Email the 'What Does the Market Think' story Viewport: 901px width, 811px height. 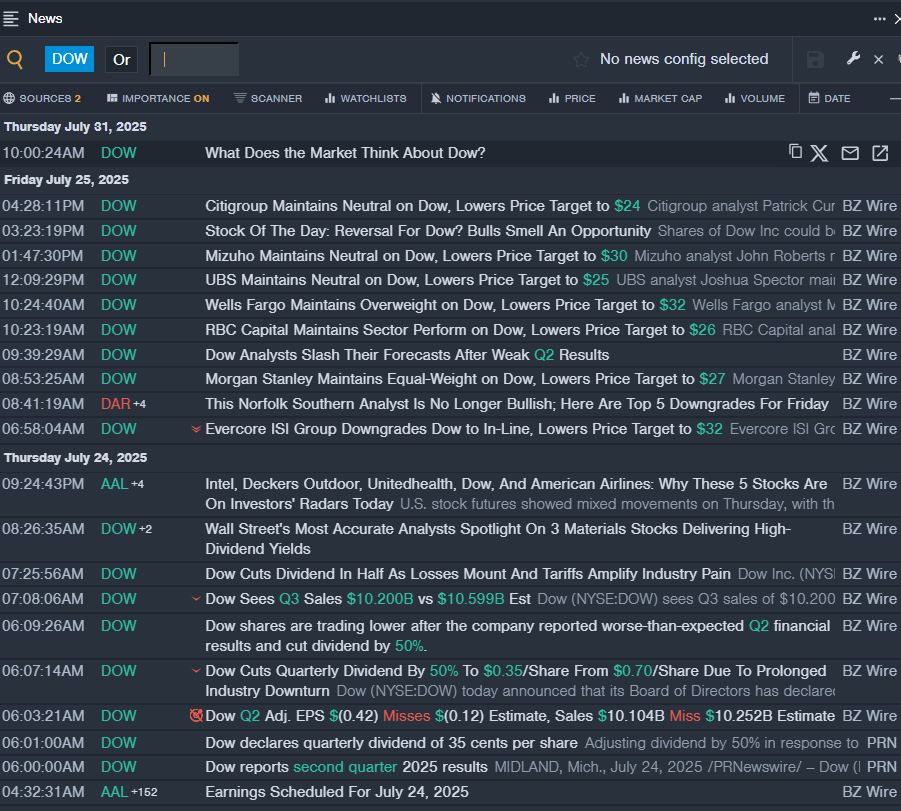[x=850, y=153]
